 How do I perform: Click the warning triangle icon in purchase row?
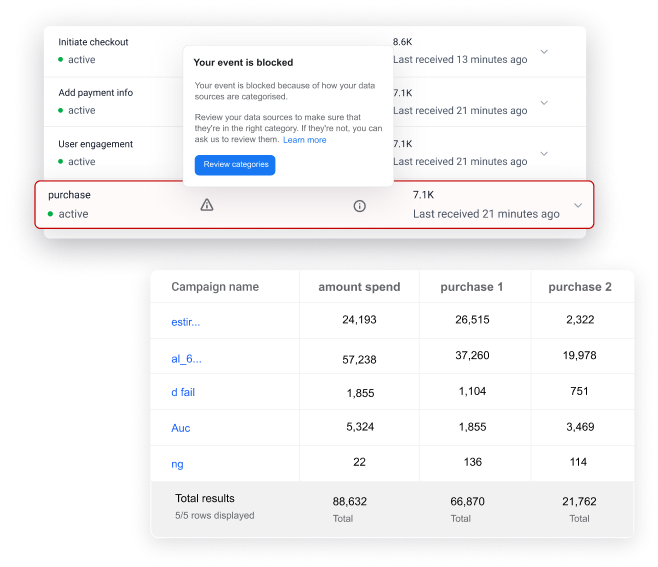207,205
